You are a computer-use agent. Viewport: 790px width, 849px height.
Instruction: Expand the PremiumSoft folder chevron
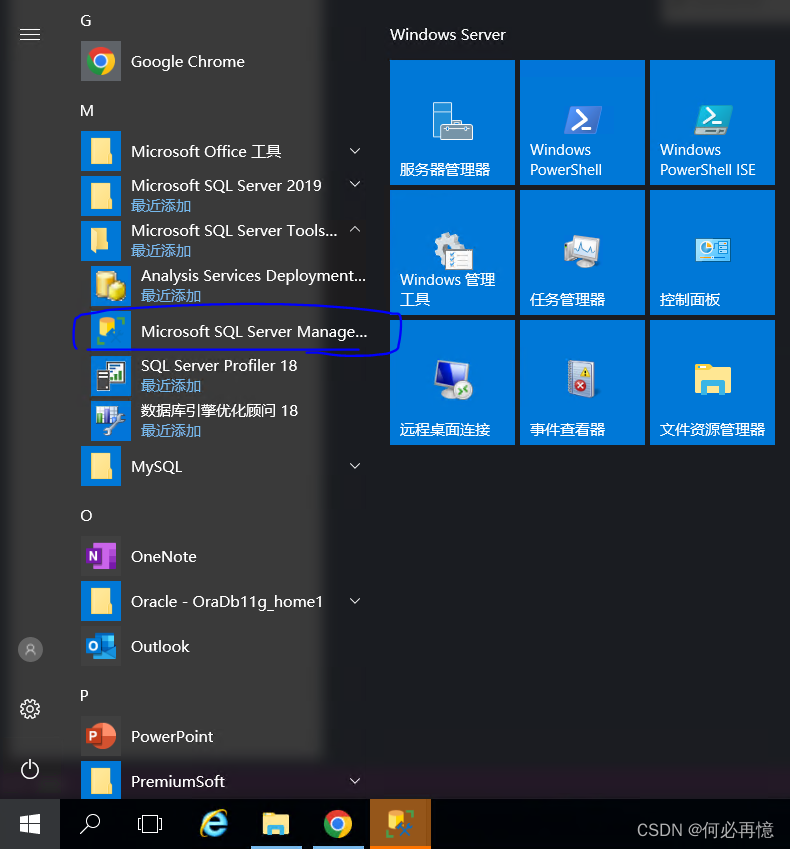(x=355, y=781)
